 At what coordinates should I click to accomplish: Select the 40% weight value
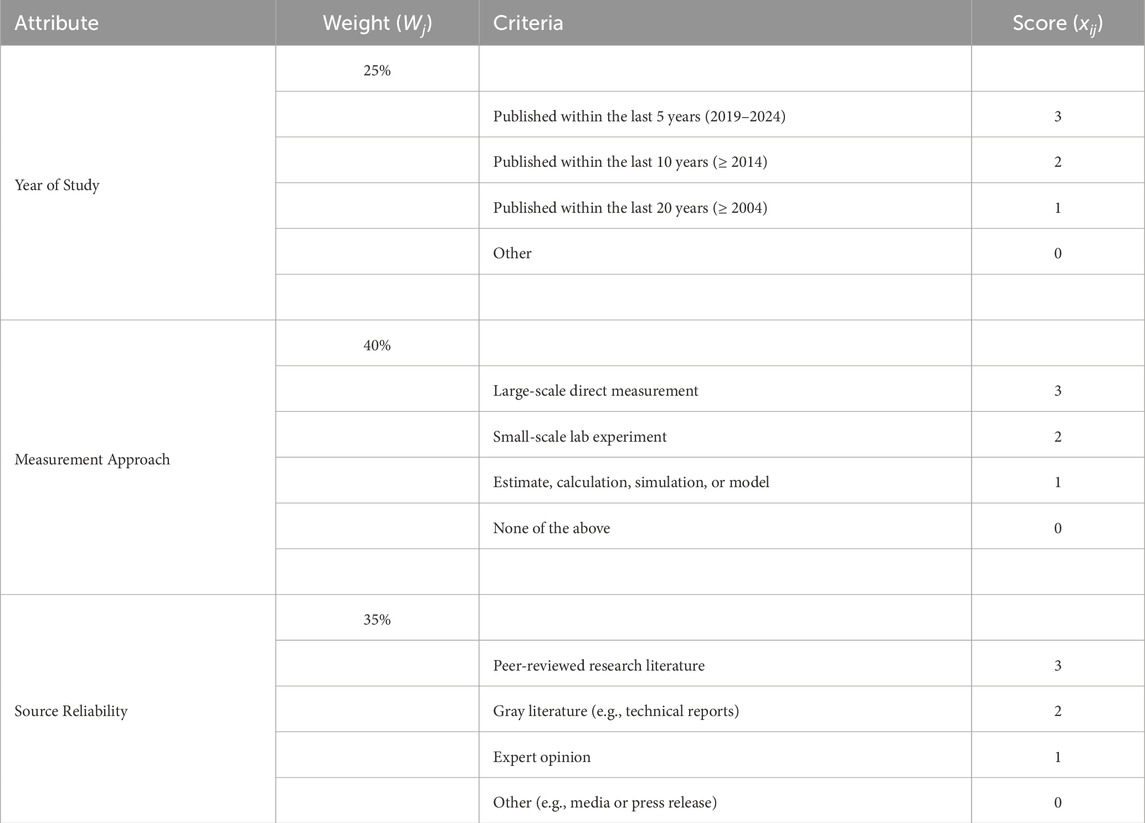click(377, 345)
